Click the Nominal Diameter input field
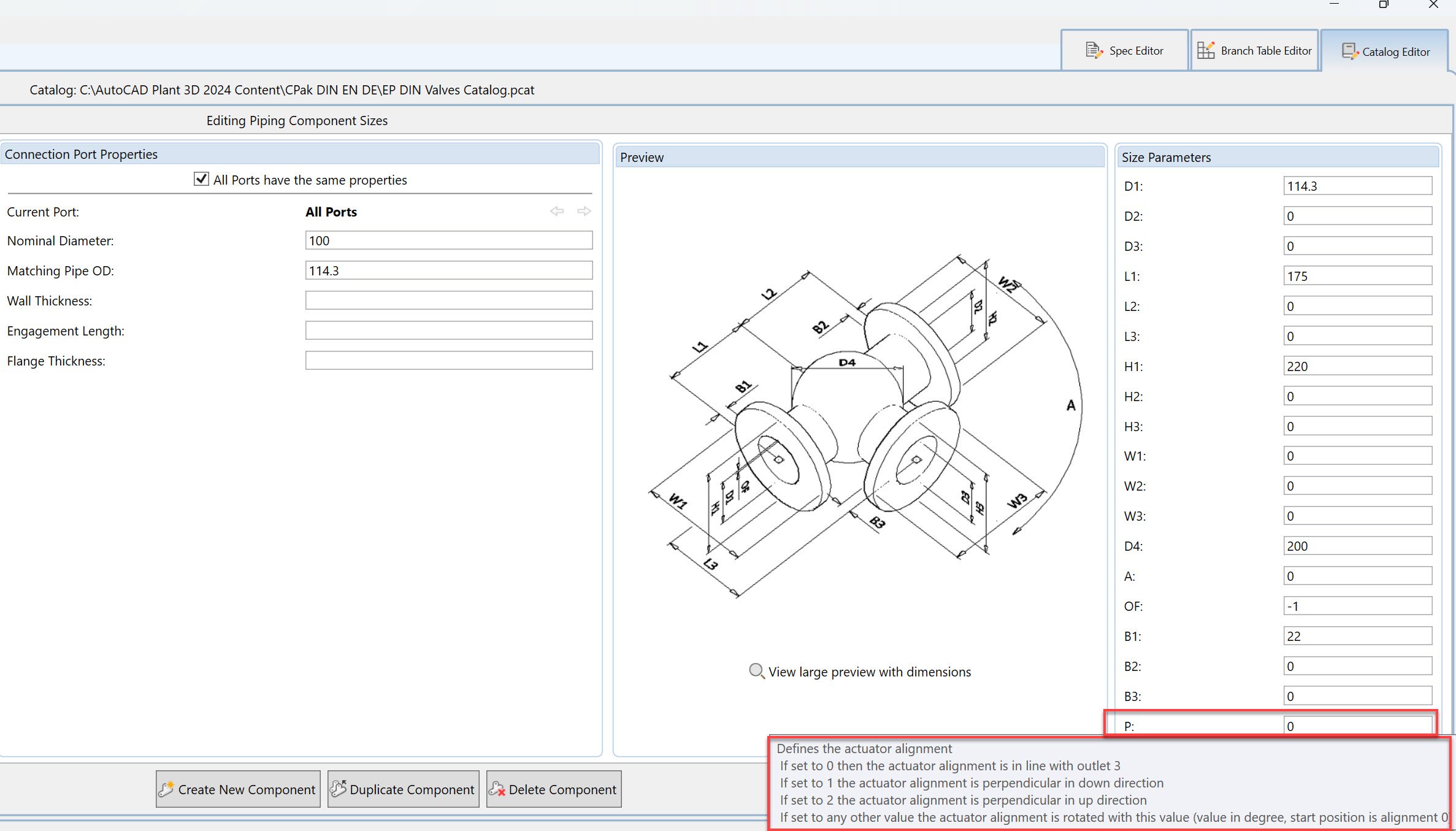The height and width of the screenshot is (831, 1456). click(x=448, y=240)
